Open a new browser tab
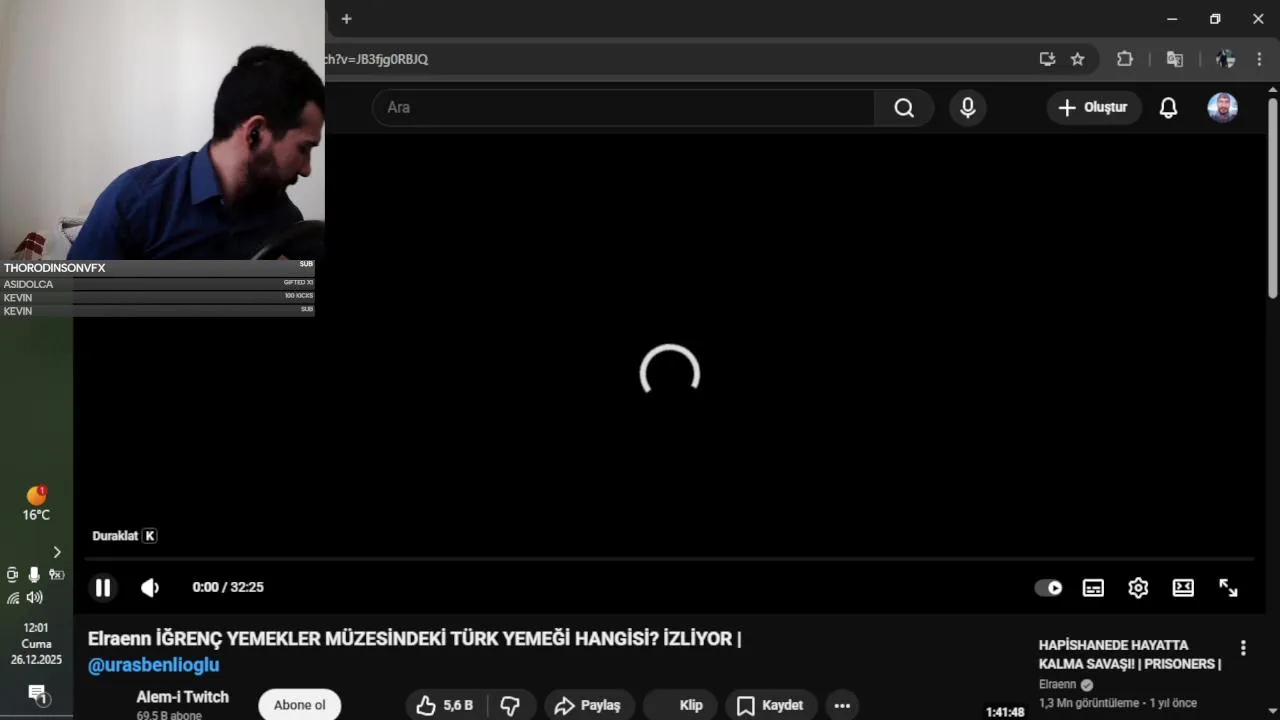The height and width of the screenshot is (720, 1280). coord(346,19)
